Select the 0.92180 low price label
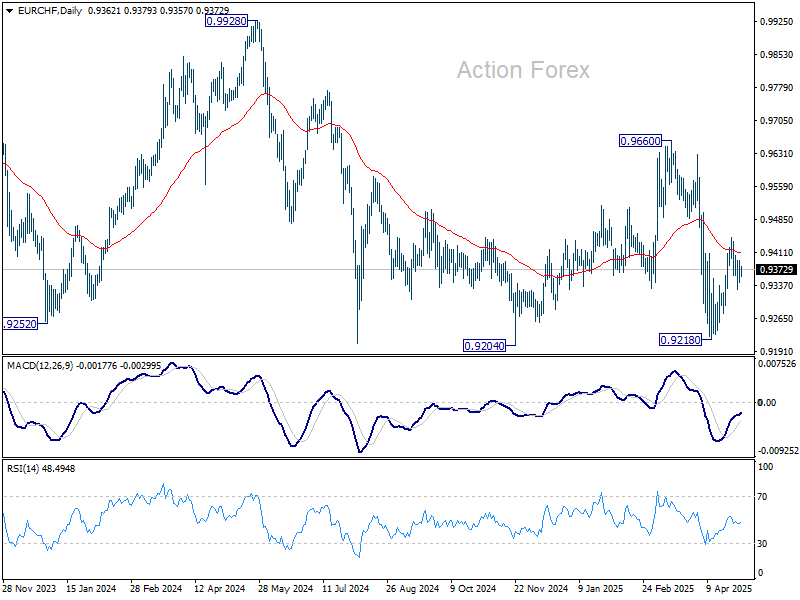Viewport: 800px width, 600px height. [x=681, y=340]
